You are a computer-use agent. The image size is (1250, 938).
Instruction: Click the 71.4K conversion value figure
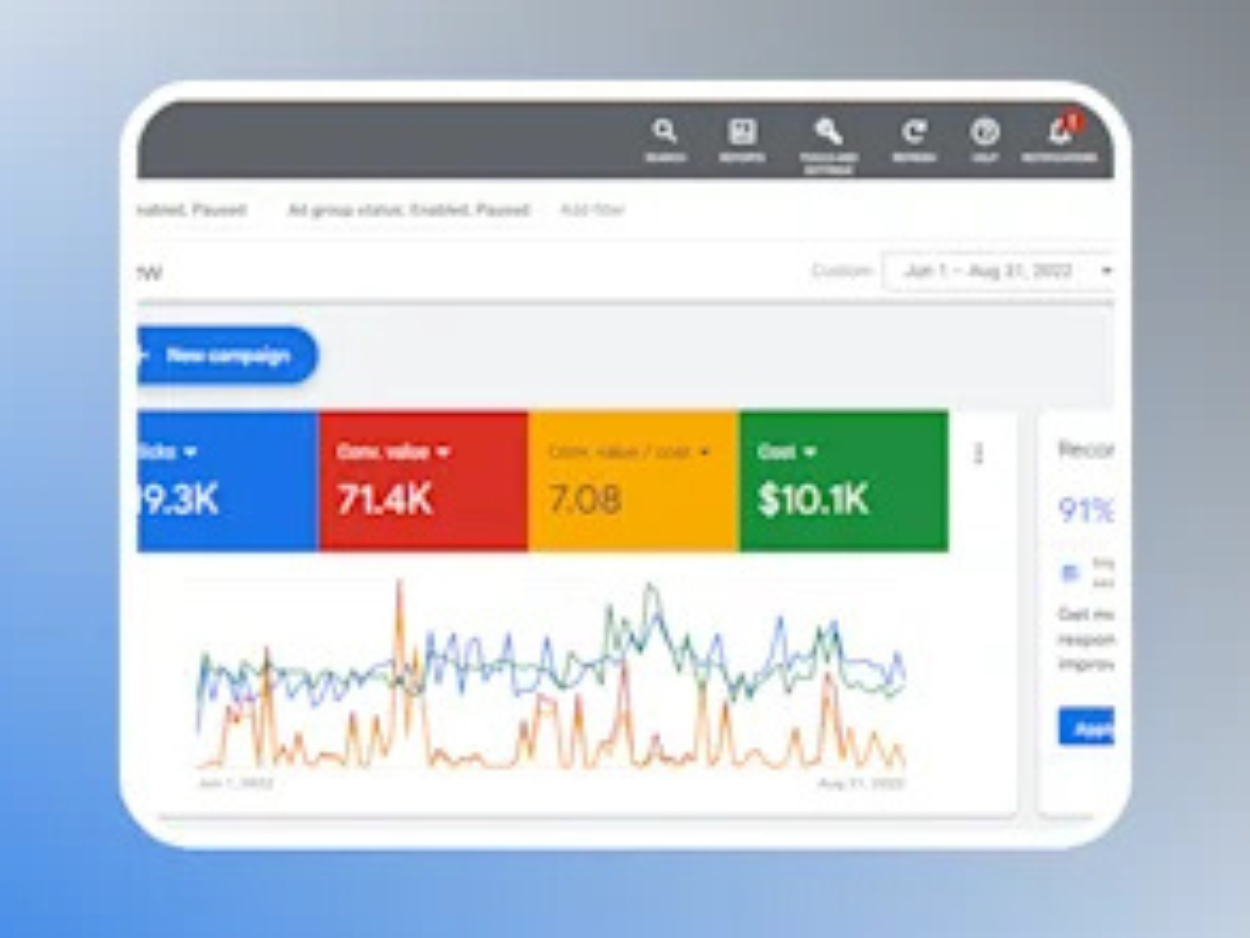click(x=385, y=500)
